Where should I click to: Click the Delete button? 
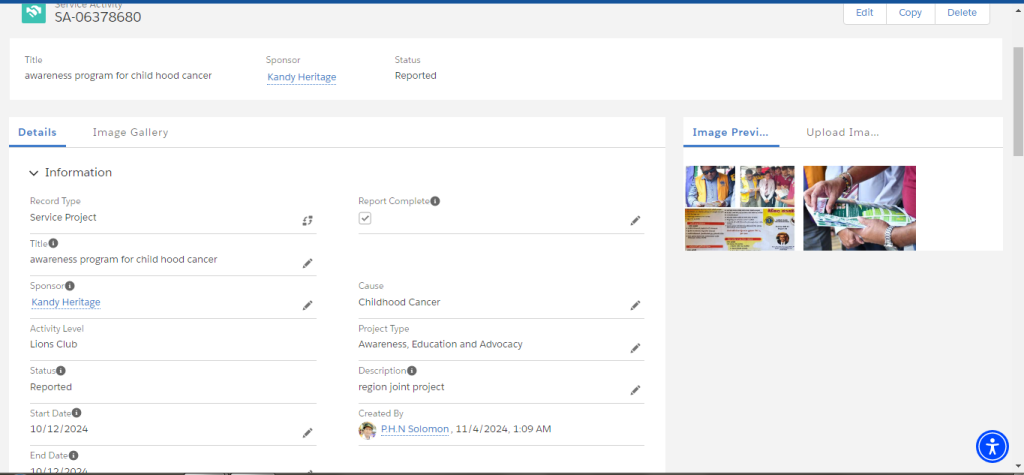click(962, 12)
